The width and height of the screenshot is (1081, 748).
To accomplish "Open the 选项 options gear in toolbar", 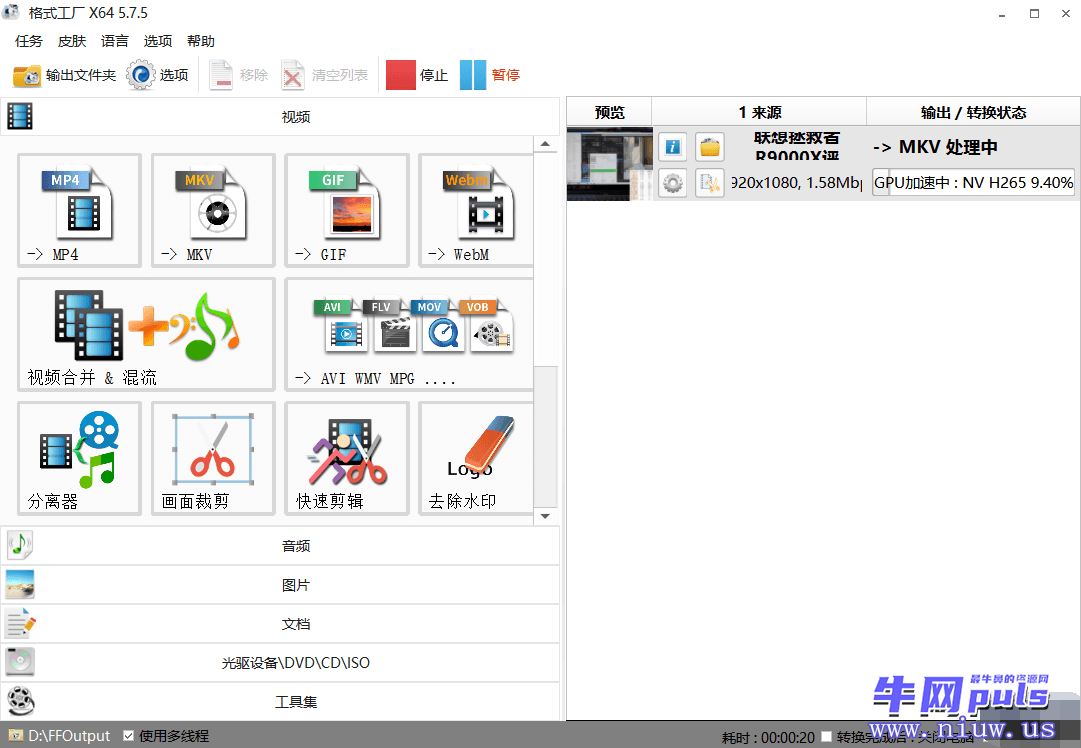I will (157, 75).
